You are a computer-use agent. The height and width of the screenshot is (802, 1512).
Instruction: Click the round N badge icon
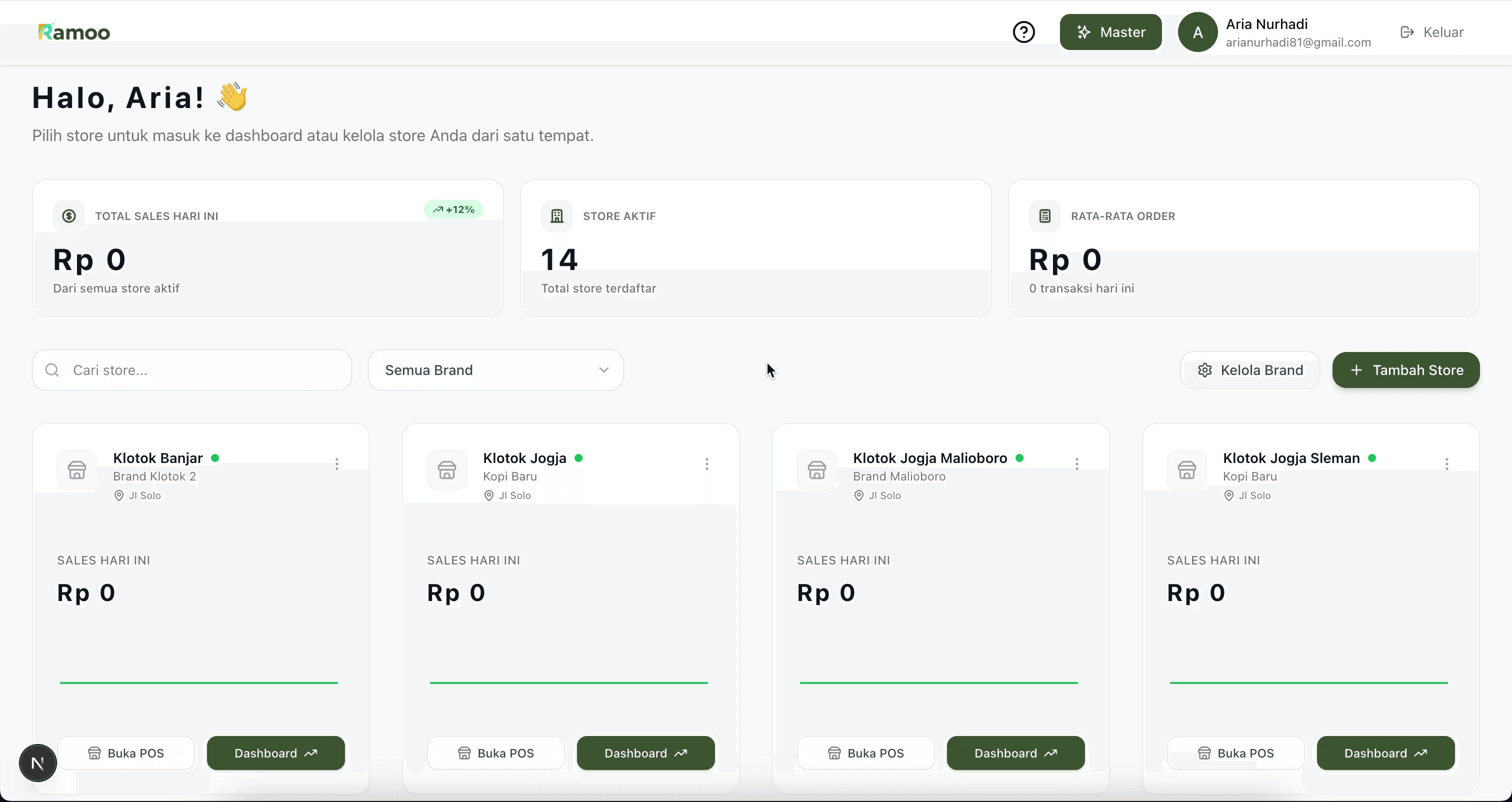(x=37, y=762)
